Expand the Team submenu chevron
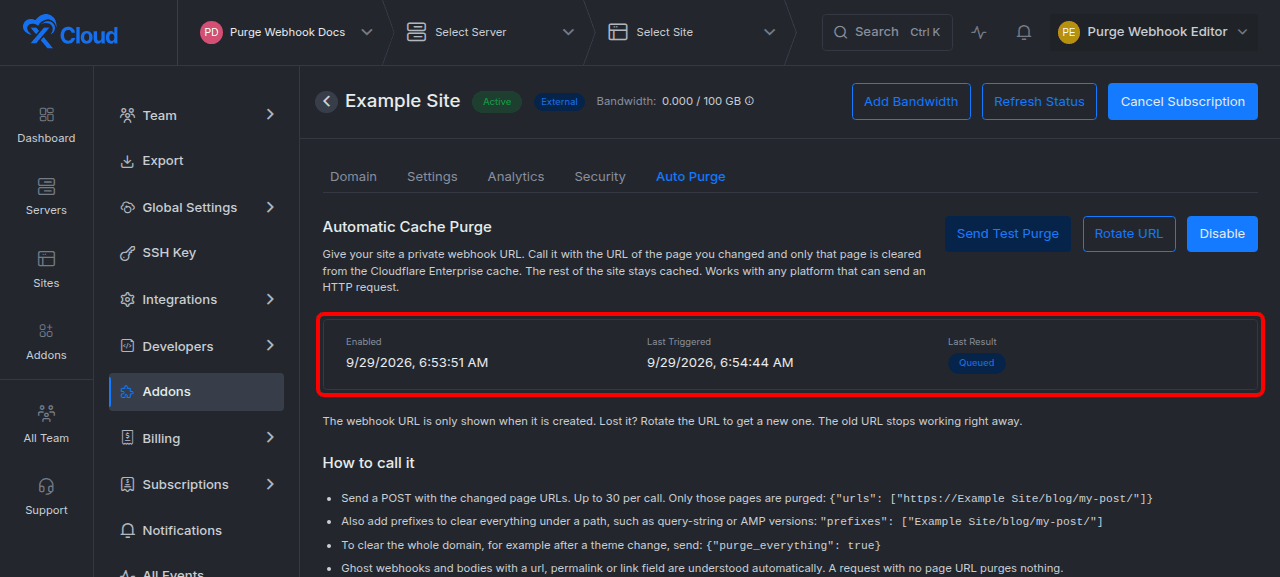Image resolution: width=1280 pixels, height=577 pixels. pyautogui.click(x=270, y=115)
